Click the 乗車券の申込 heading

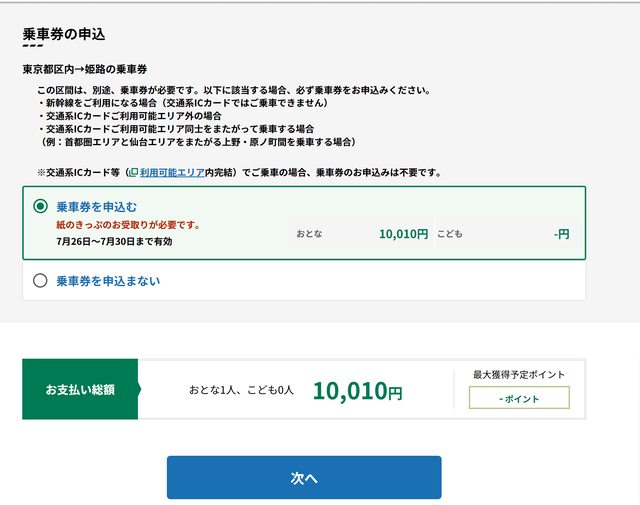coord(64,34)
